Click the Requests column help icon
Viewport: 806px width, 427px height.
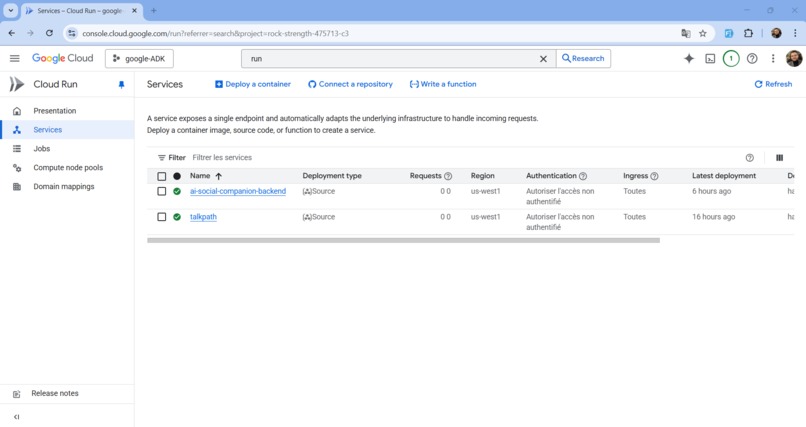pos(448,176)
